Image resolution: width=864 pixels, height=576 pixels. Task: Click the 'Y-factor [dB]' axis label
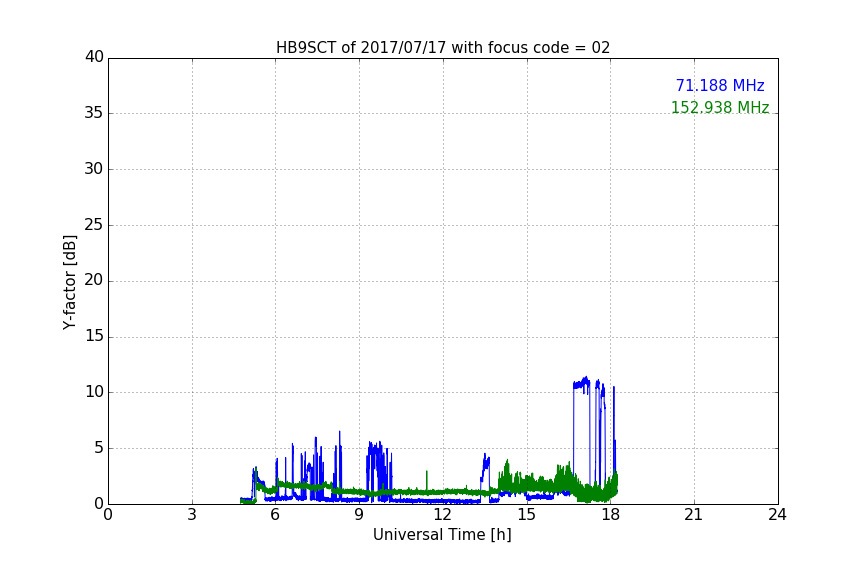pyautogui.click(x=69, y=282)
